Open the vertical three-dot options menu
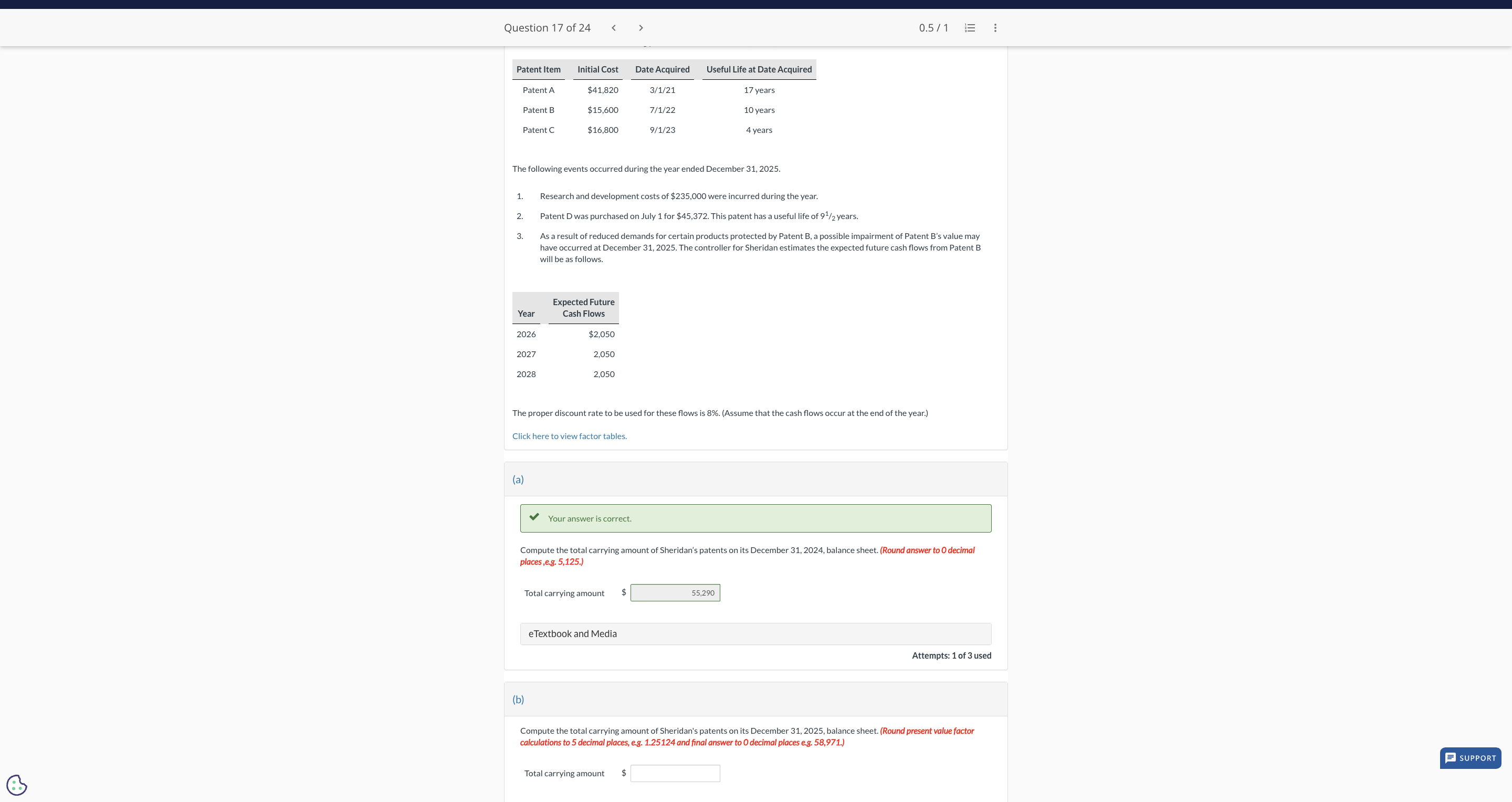The image size is (1512, 802). tap(995, 28)
